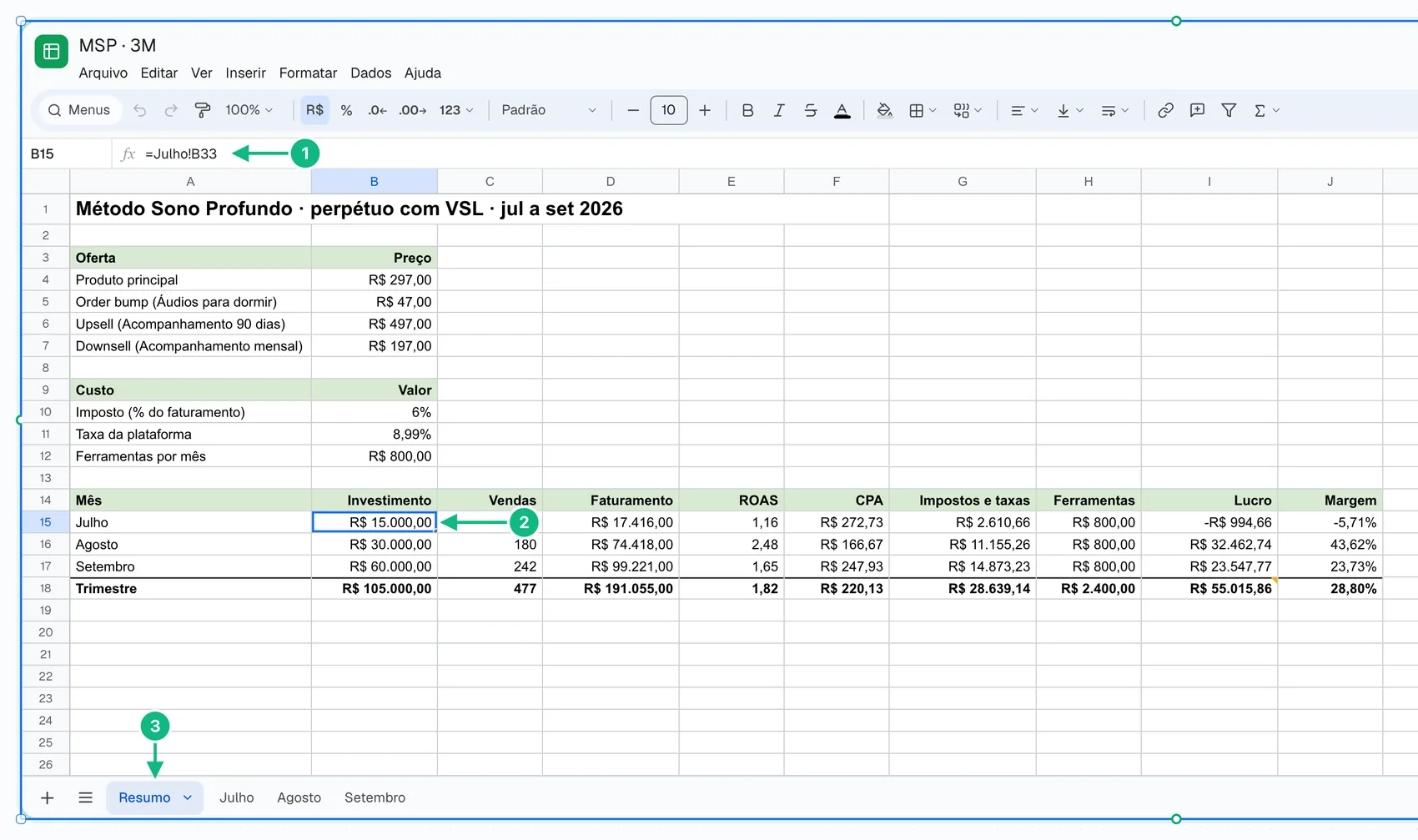Viewport: 1418px width, 840px height.
Task: Click the B15 name box
Action: click(67, 153)
